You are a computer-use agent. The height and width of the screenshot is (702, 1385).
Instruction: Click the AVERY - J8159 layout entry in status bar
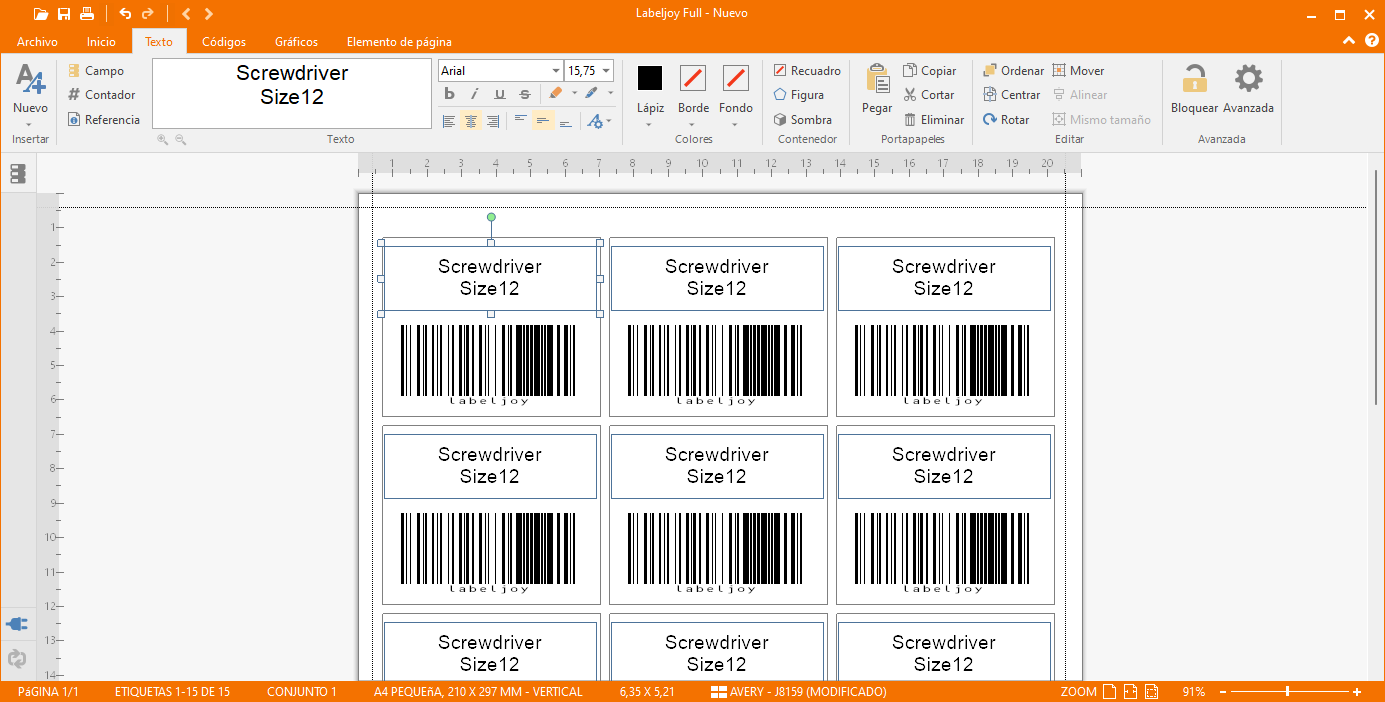tap(798, 692)
